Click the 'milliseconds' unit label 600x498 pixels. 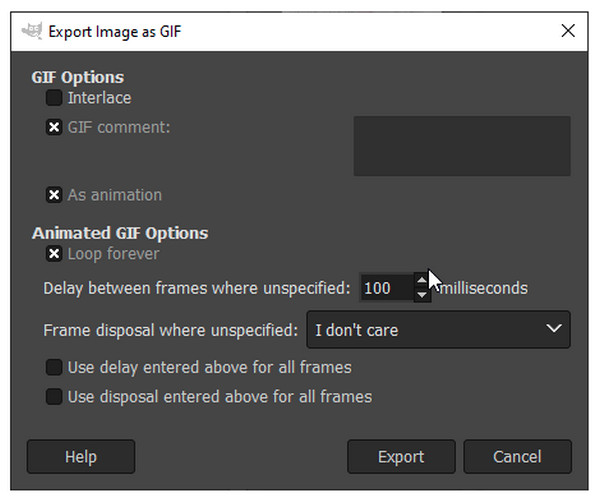pos(484,288)
